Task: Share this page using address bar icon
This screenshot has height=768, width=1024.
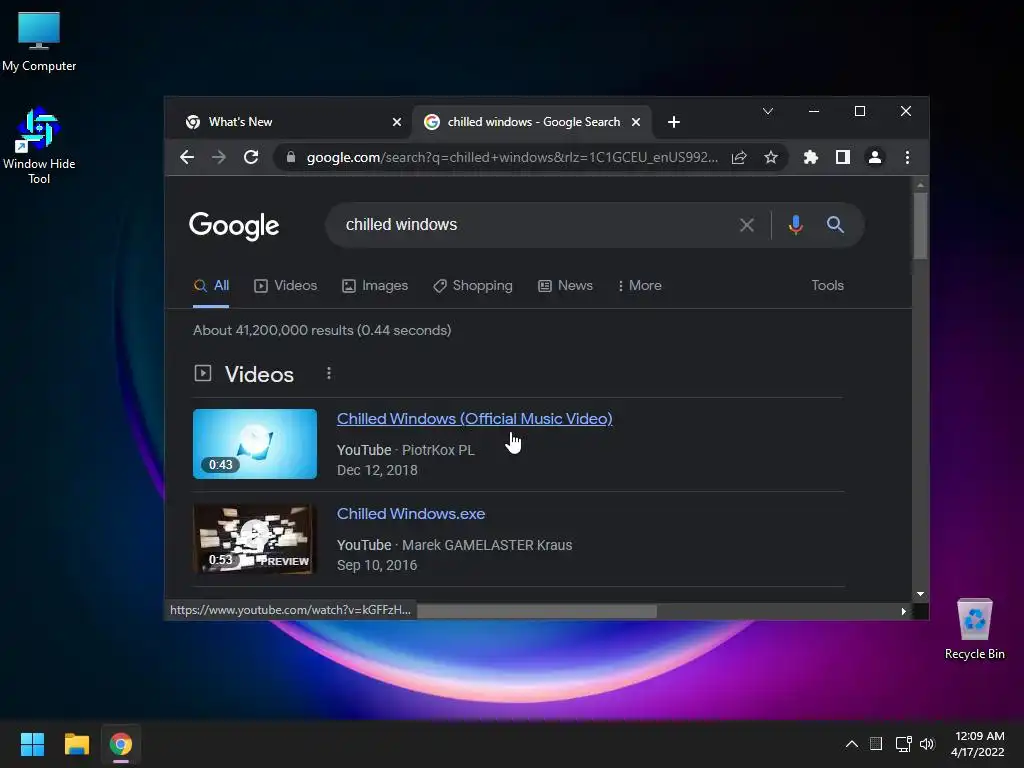Action: click(x=739, y=157)
